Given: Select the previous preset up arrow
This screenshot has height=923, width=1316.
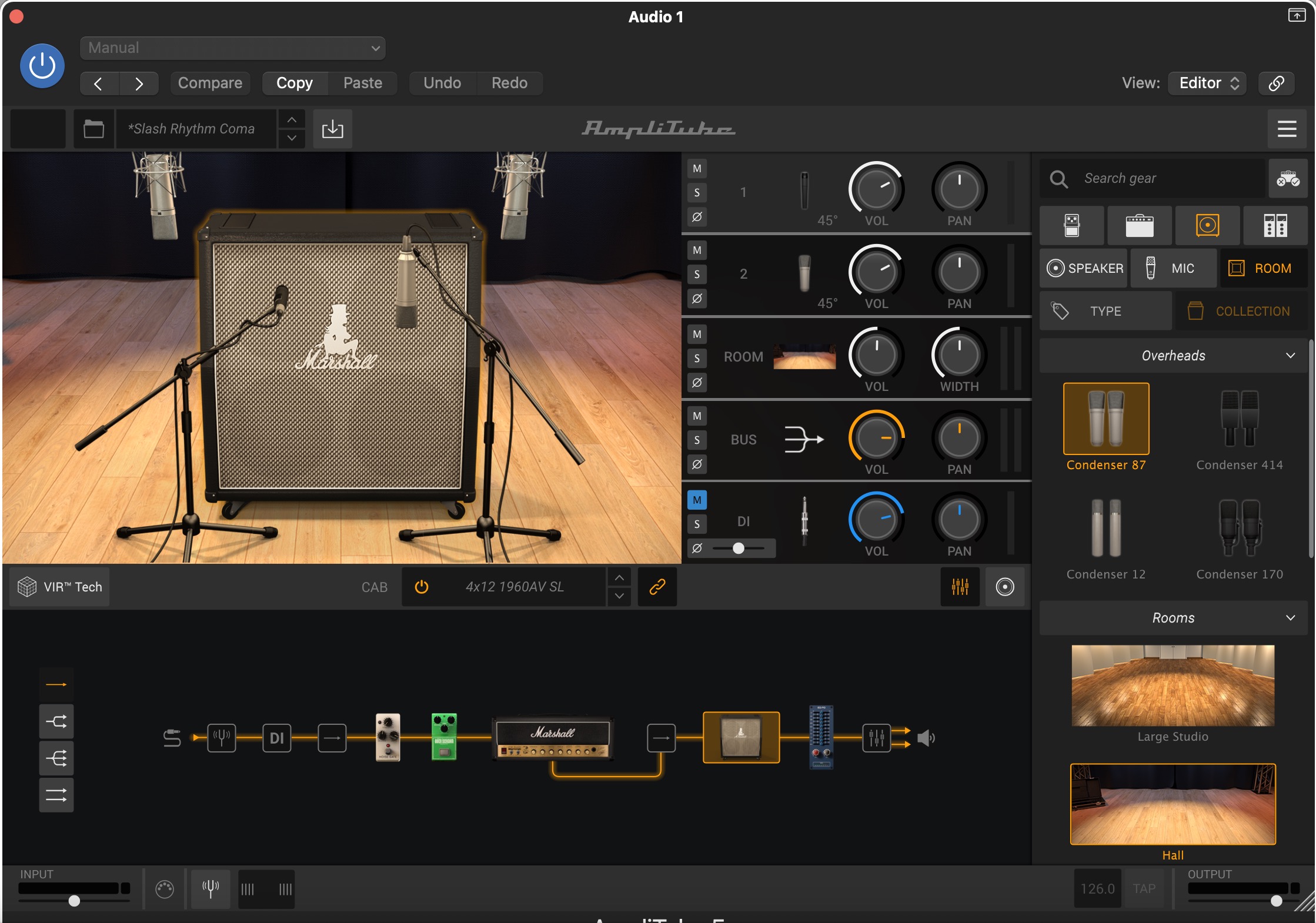Looking at the screenshot, I should pos(292,120).
